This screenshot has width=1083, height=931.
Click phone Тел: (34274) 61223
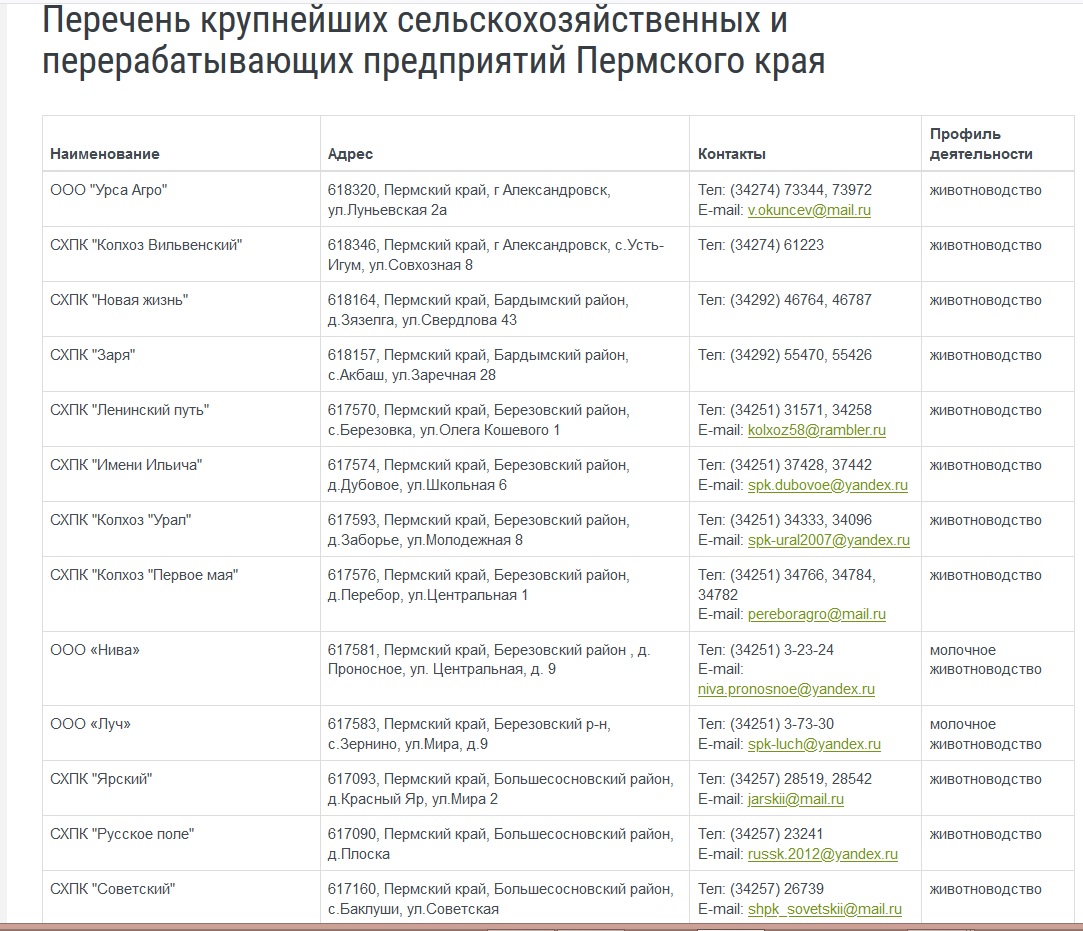(x=760, y=245)
